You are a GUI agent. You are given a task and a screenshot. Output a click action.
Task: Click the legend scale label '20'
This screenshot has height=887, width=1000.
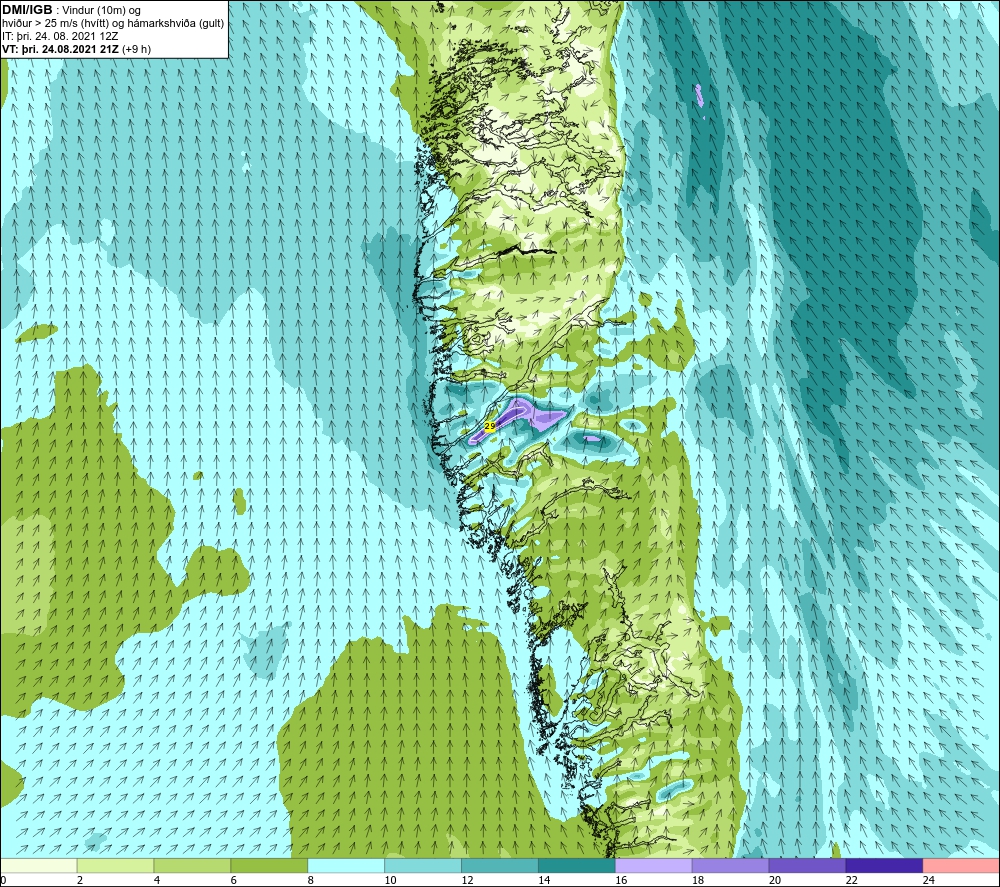coord(775,880)
